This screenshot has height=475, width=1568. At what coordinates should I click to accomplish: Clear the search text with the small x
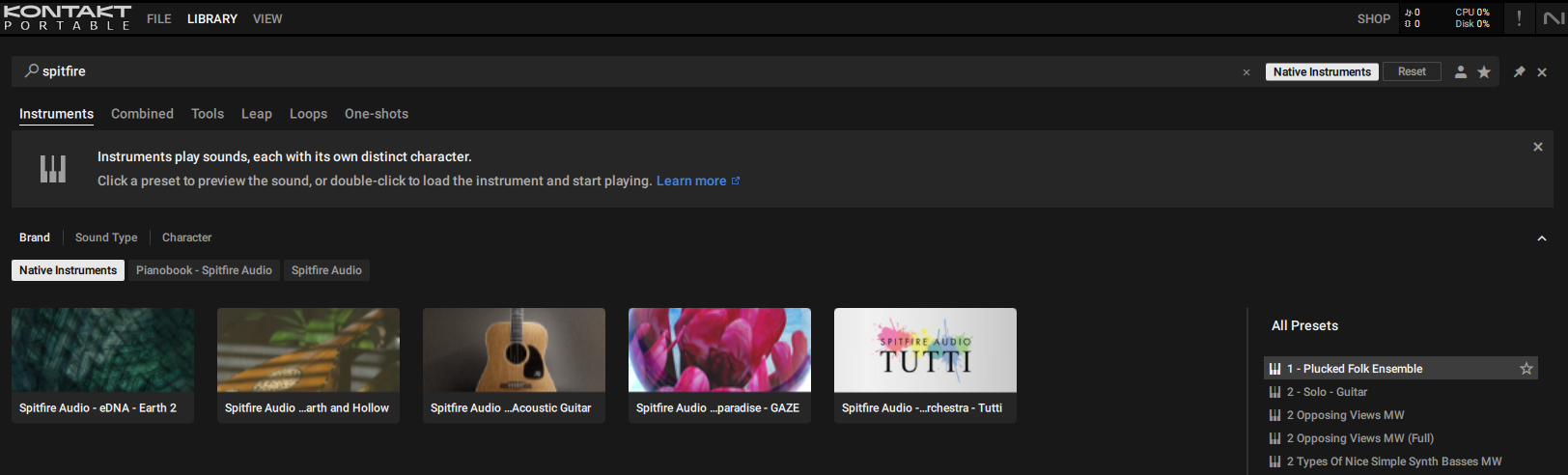(1246, 72)
